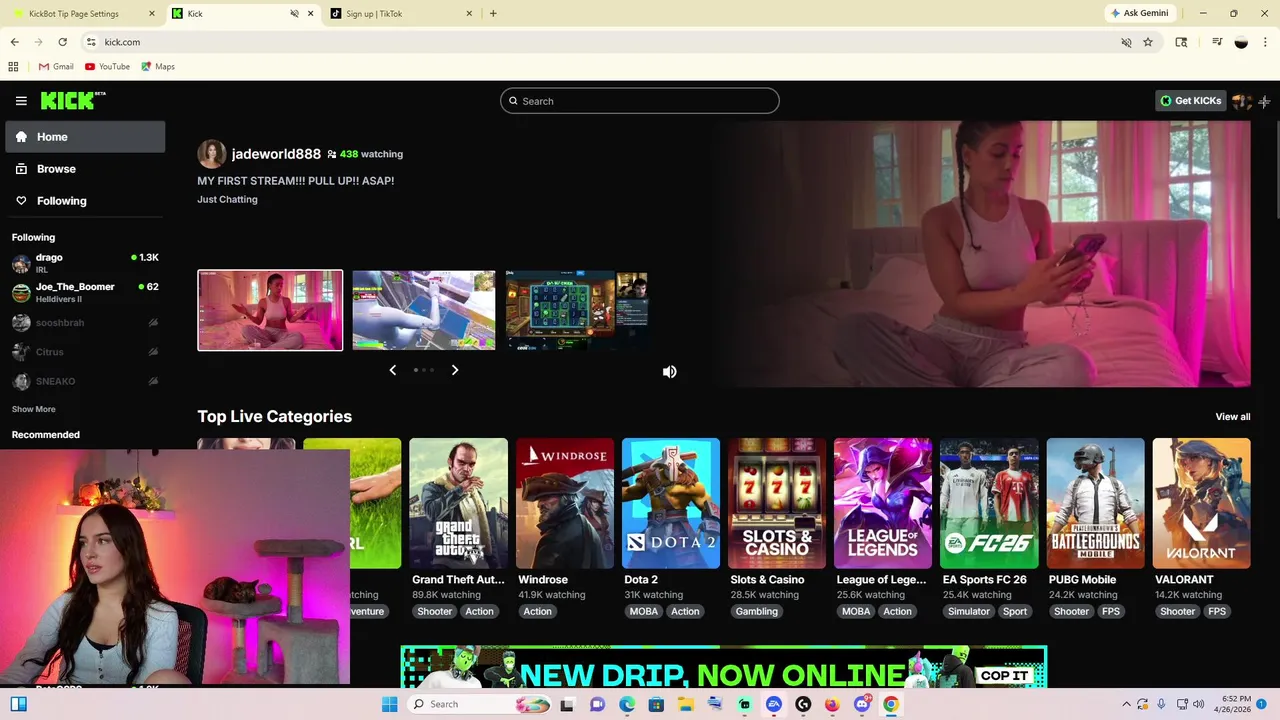Viewport: 1280px width, 720px height.
Task: Reload the kick.com page
Action: click(62, 42)
